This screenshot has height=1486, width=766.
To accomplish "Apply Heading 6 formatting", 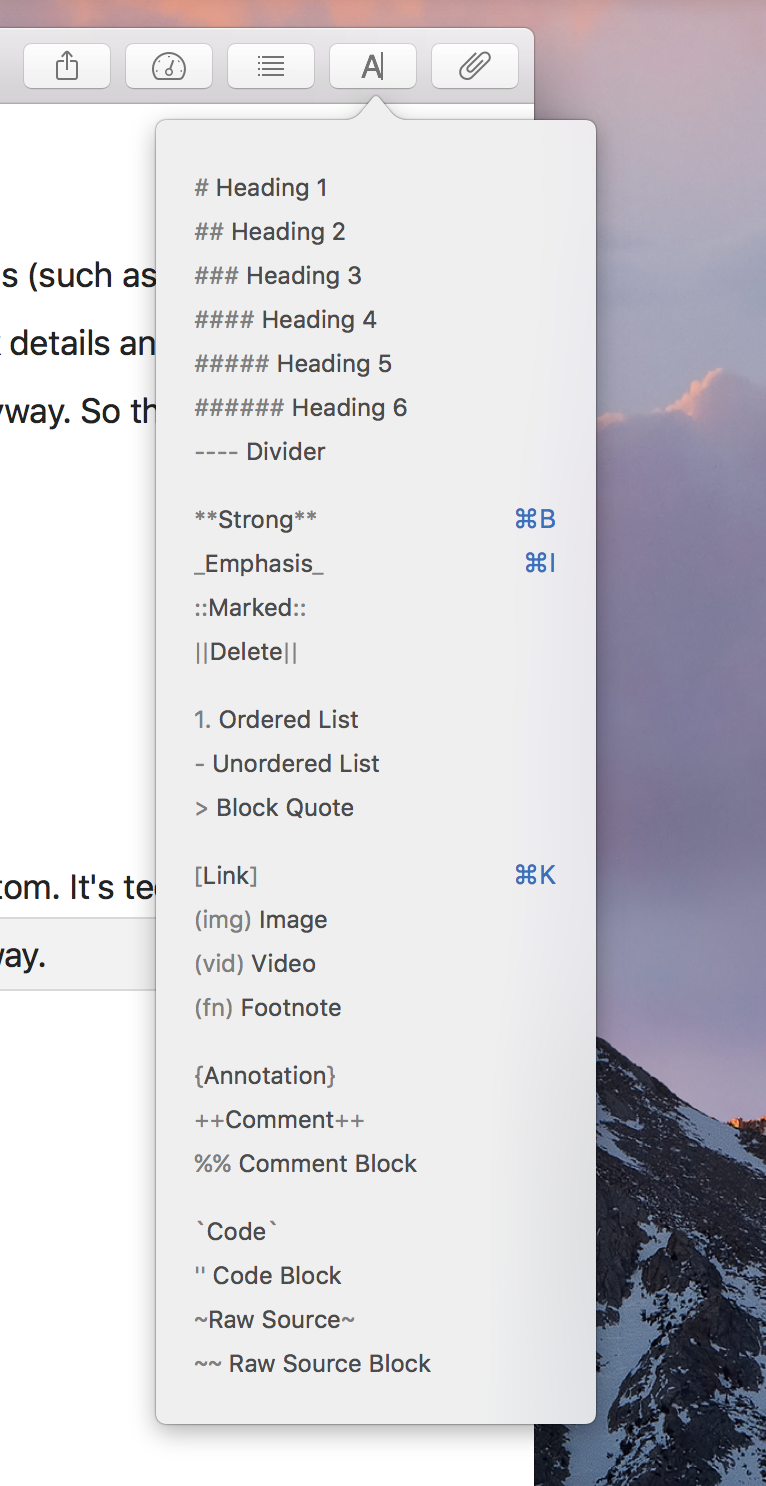I will (x=301, y=408).
